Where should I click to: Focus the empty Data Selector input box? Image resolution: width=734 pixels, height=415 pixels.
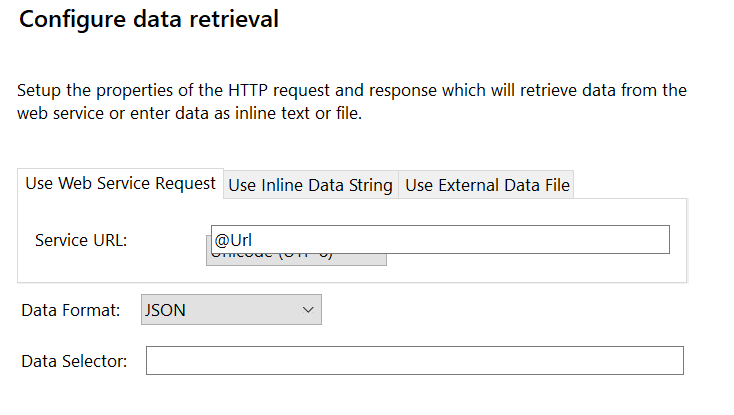415,360
